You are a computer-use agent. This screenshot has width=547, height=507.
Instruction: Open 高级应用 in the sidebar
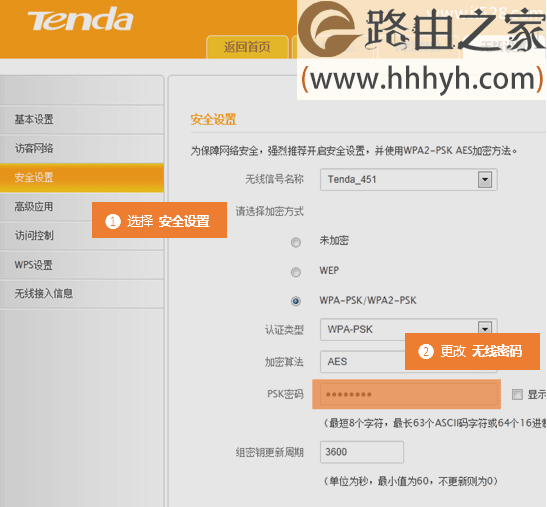click(46, 207)
